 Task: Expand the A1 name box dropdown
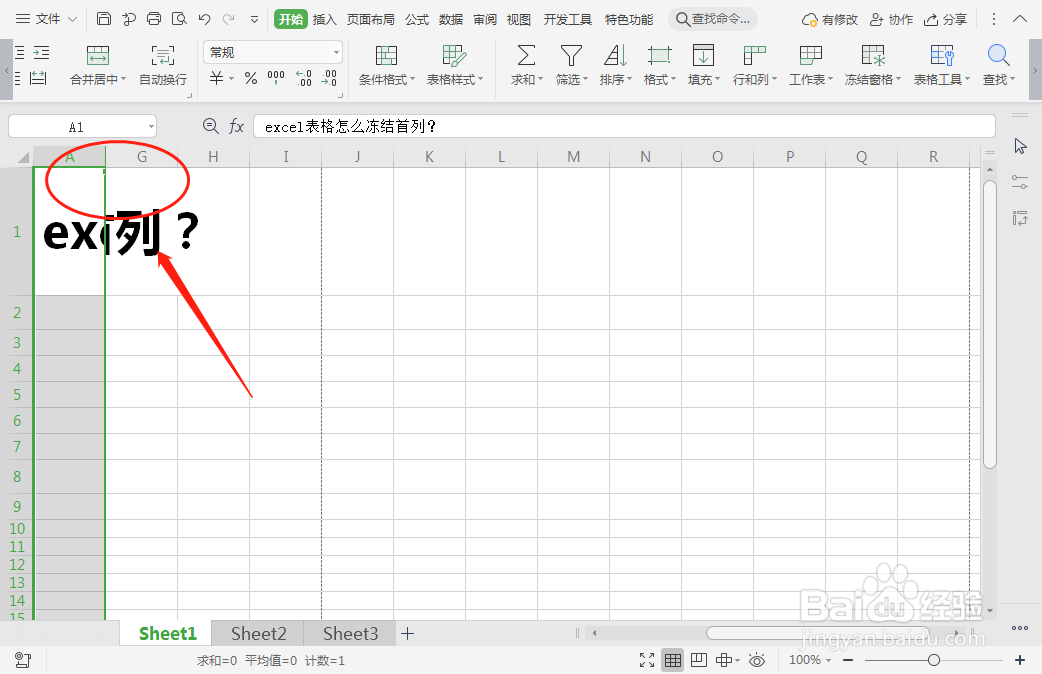tap(152, 126)
